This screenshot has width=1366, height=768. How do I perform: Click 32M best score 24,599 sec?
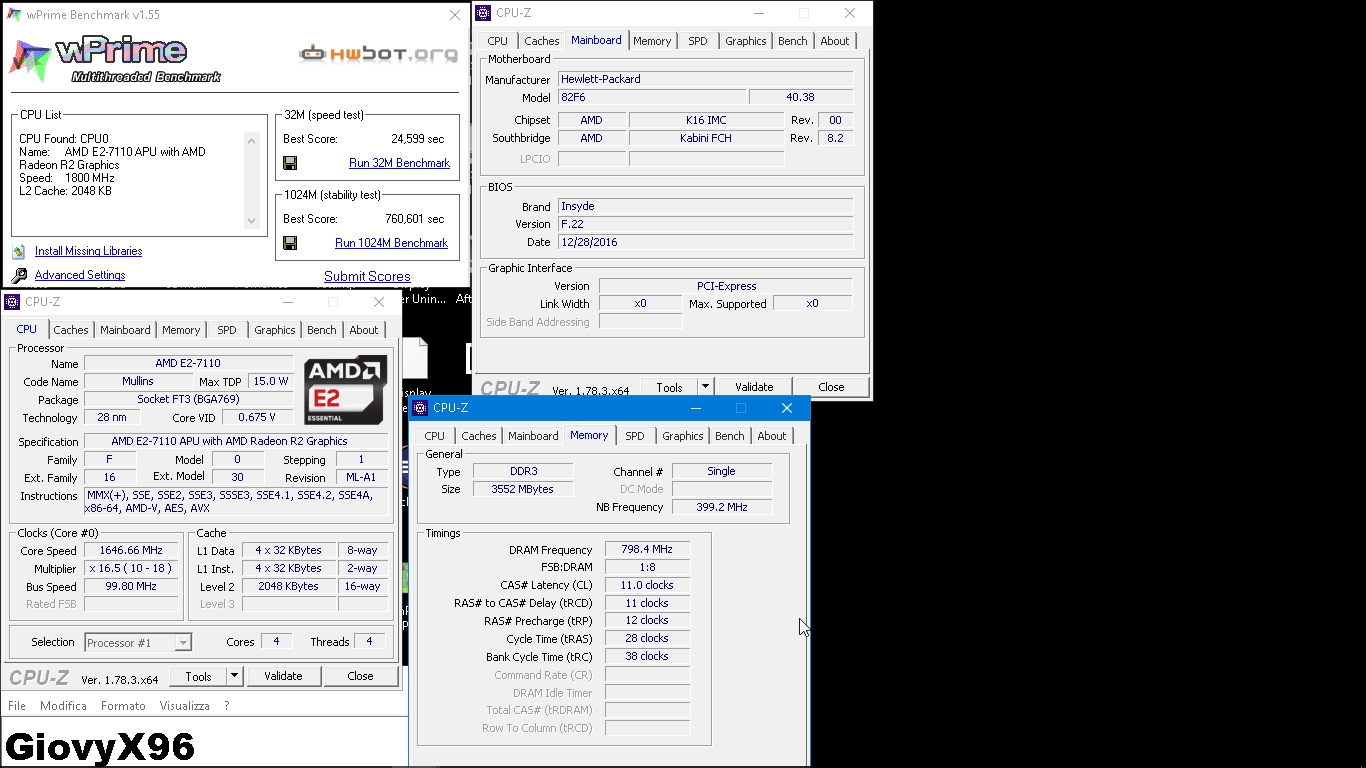click(418, 139)
